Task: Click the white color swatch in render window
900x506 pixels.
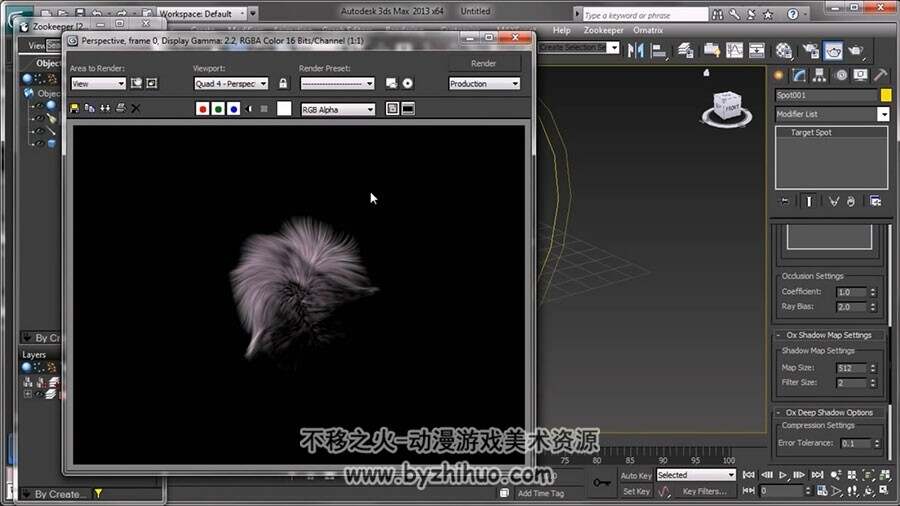Action: [x=284, y=109]
